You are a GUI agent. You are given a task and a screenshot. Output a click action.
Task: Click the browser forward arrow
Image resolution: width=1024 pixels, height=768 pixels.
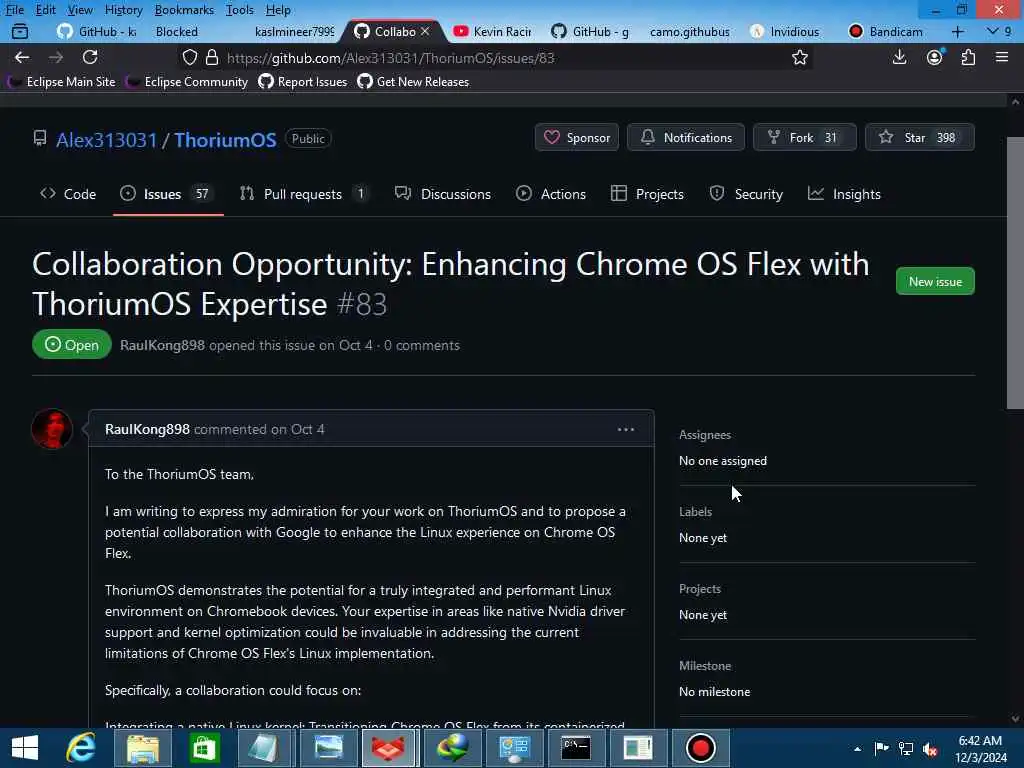56,57
